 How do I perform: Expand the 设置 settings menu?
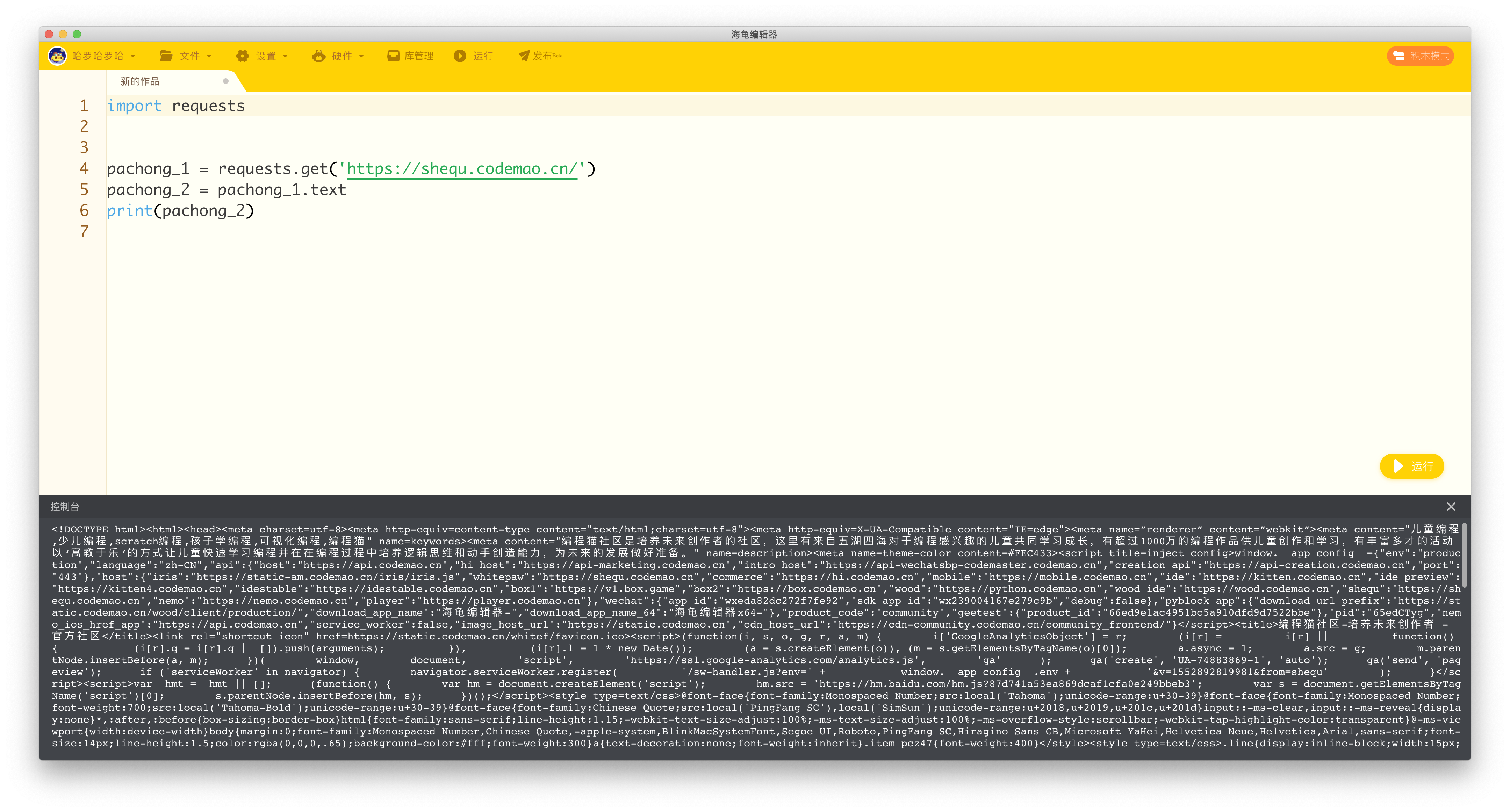point(261,56)
